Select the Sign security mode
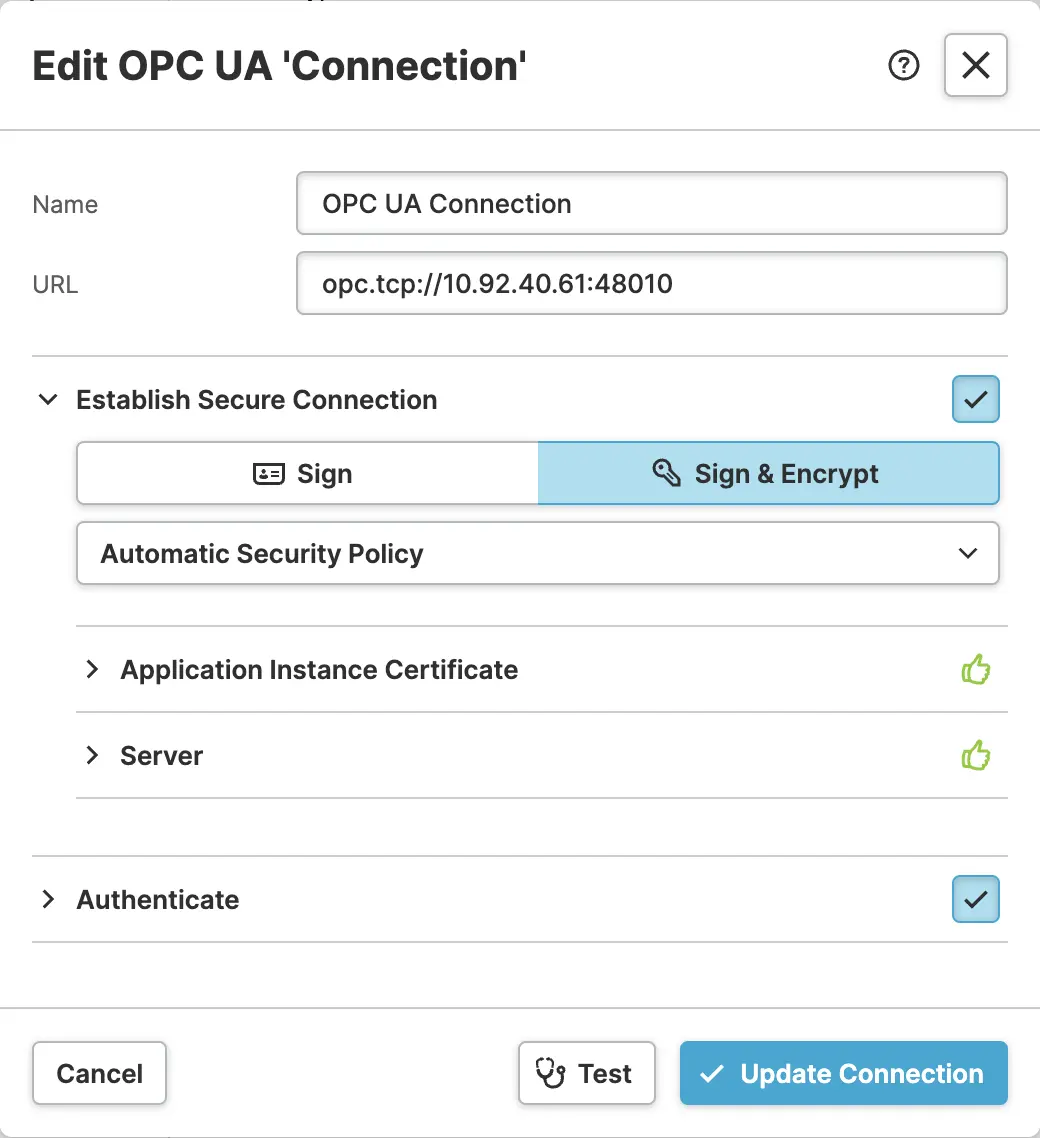Image resolution: width=1040 pixels, height=1138 pixels. (307, 474)
